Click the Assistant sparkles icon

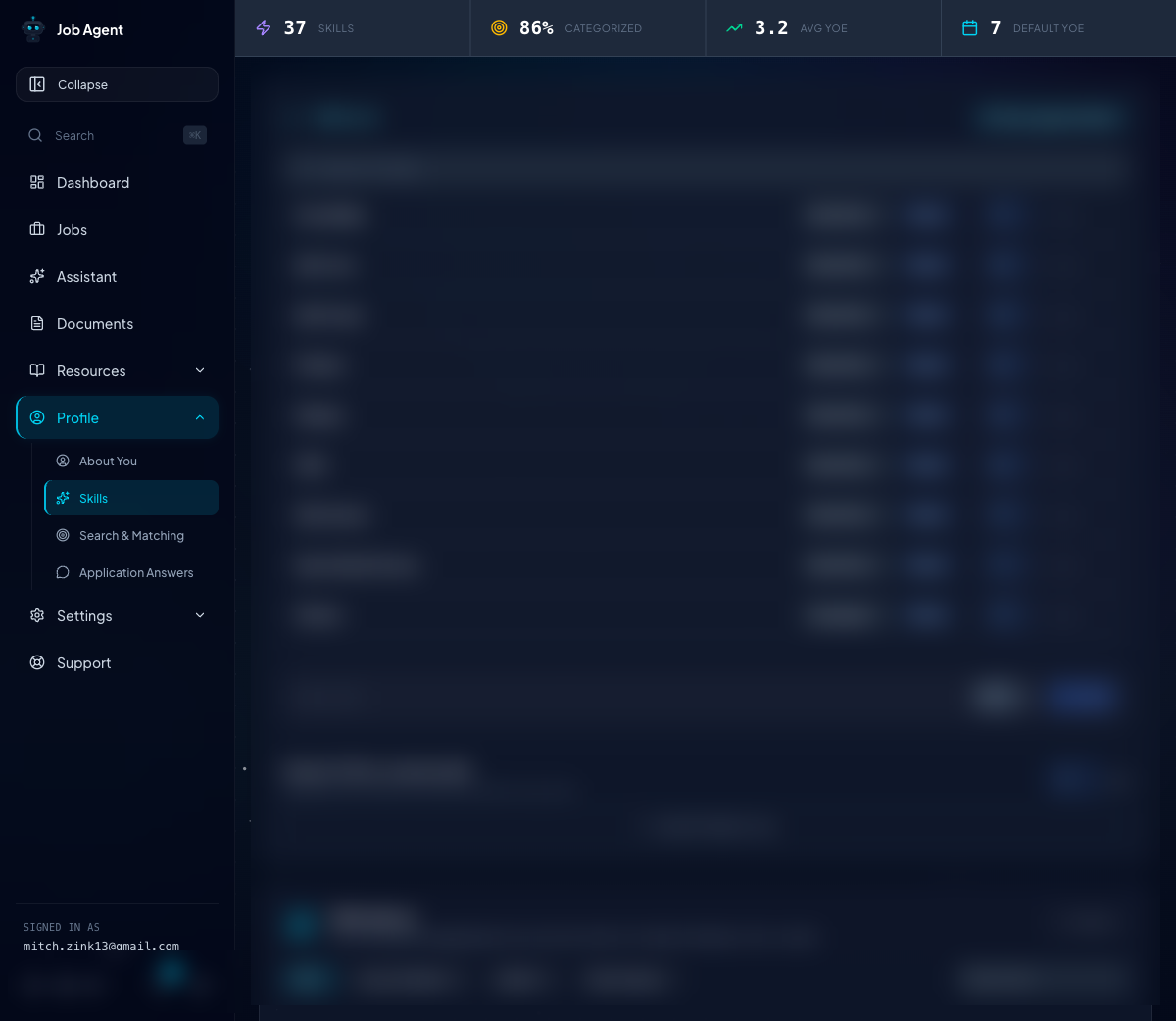click(37, 276)
